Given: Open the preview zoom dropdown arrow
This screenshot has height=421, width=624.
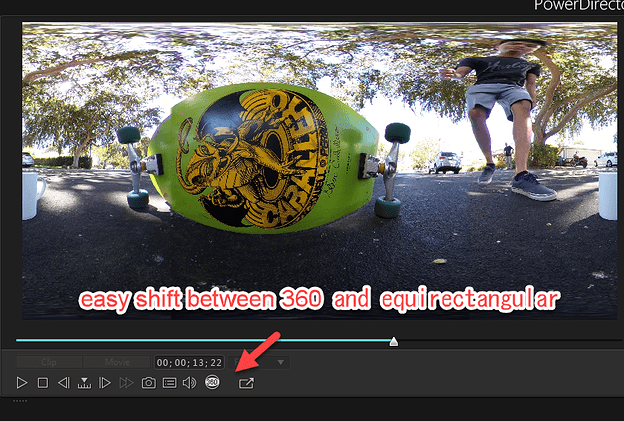Looking at the screenshot, I should pos(281,362).
